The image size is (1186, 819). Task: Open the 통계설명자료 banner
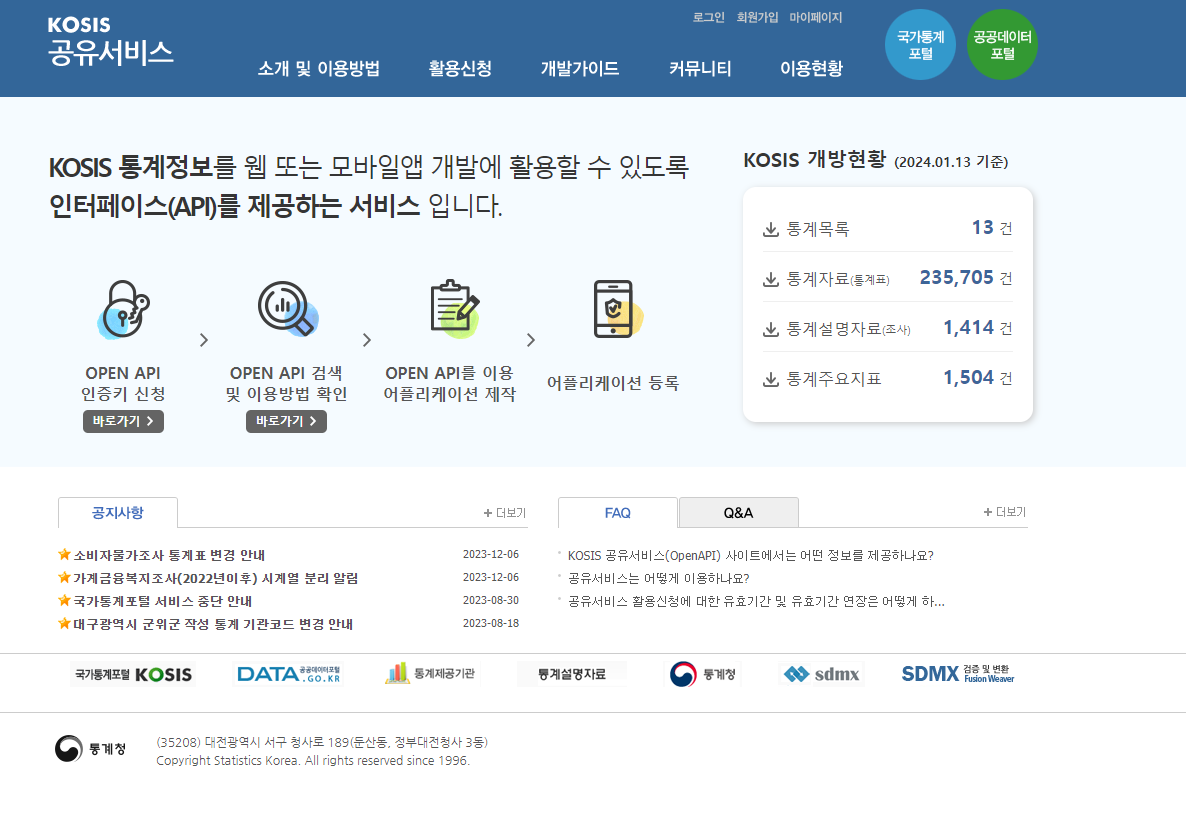572,674
